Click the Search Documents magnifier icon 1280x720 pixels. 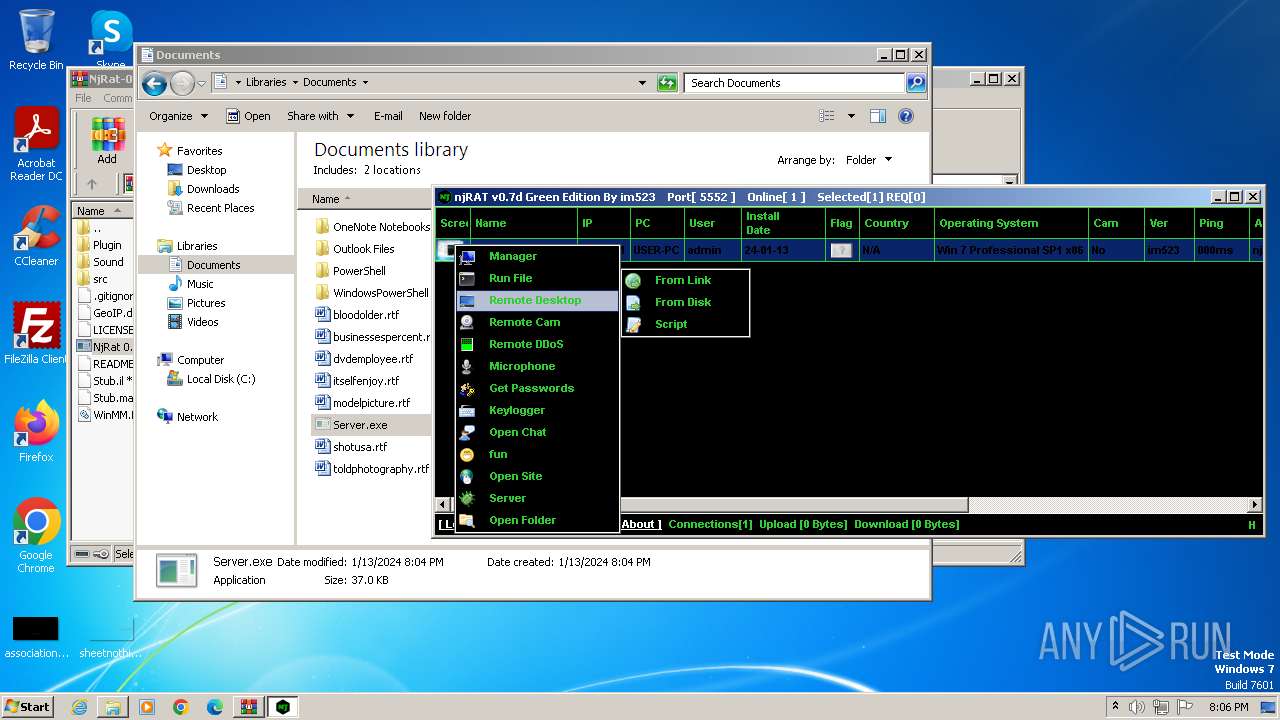pos(916,83)
